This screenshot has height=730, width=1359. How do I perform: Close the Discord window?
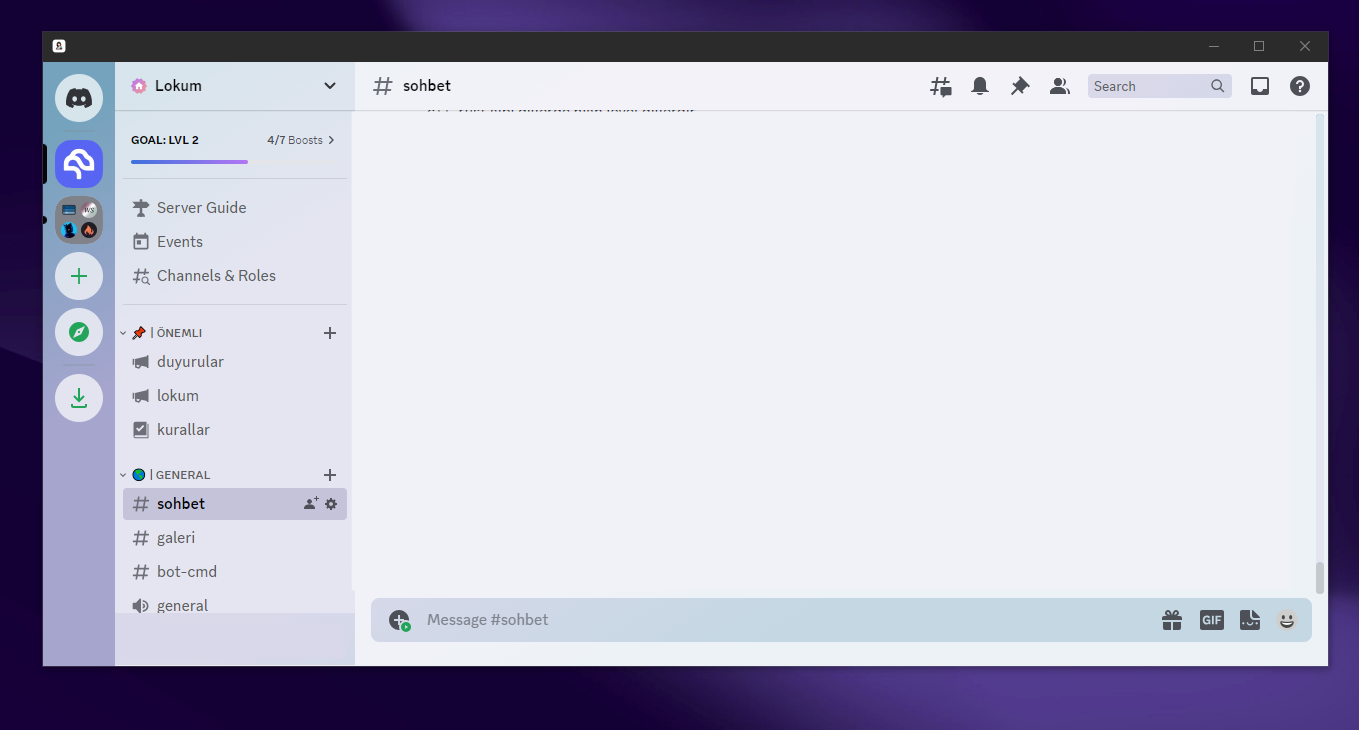coord(1305,46)
